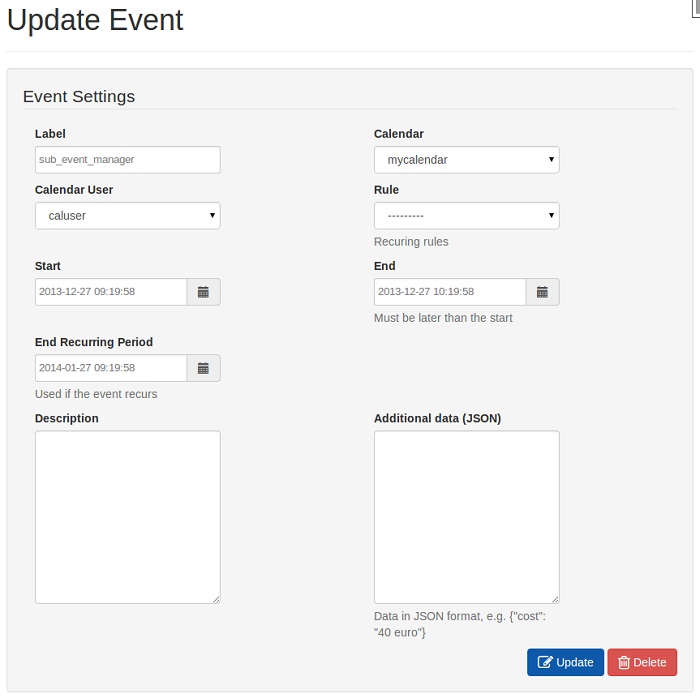Open the End date calendar picker icon
This screenshot has height=698, width=700.
[x=542, y=292]
